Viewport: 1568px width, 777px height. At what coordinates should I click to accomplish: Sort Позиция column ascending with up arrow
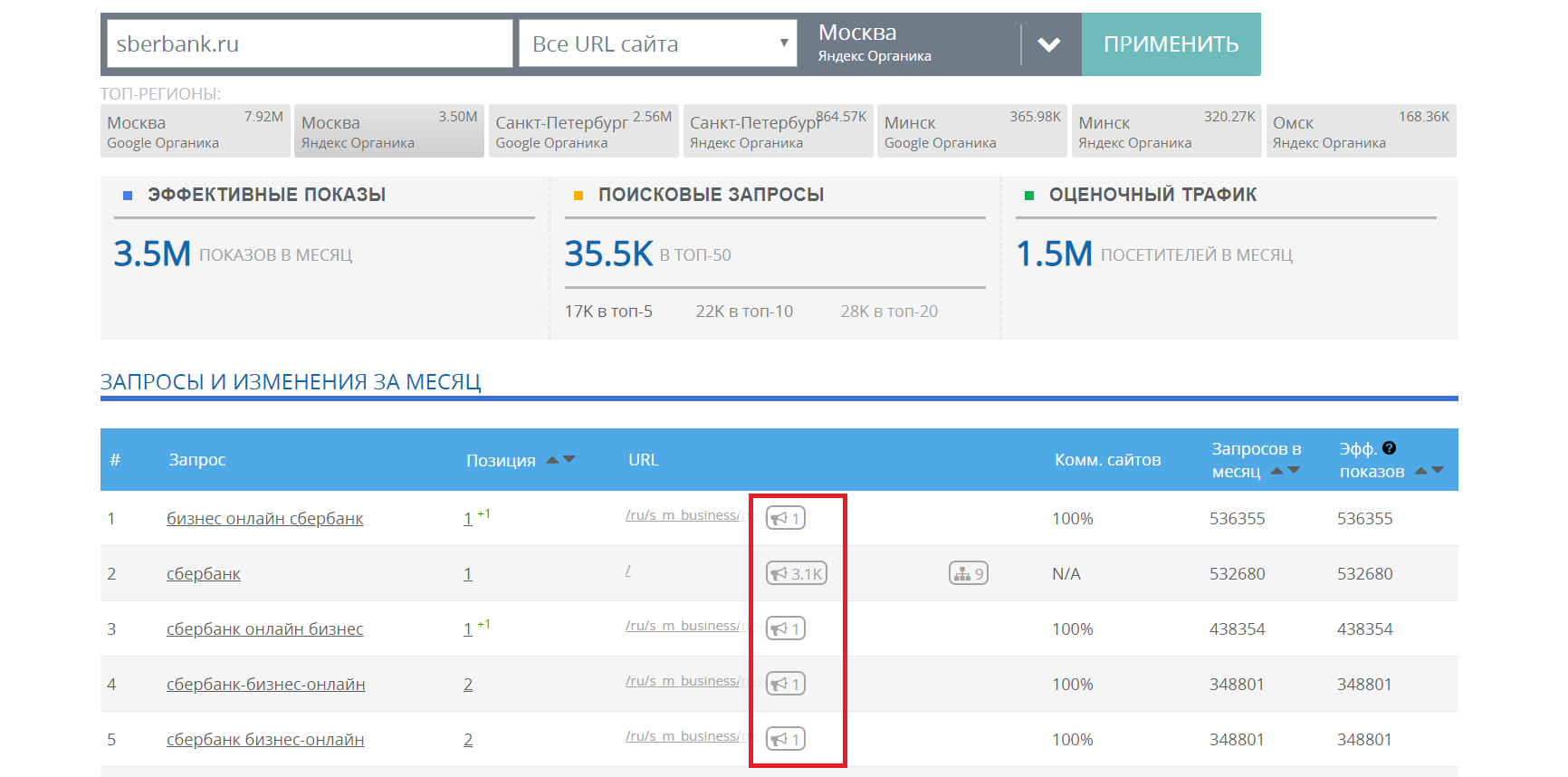click(552, 460)
